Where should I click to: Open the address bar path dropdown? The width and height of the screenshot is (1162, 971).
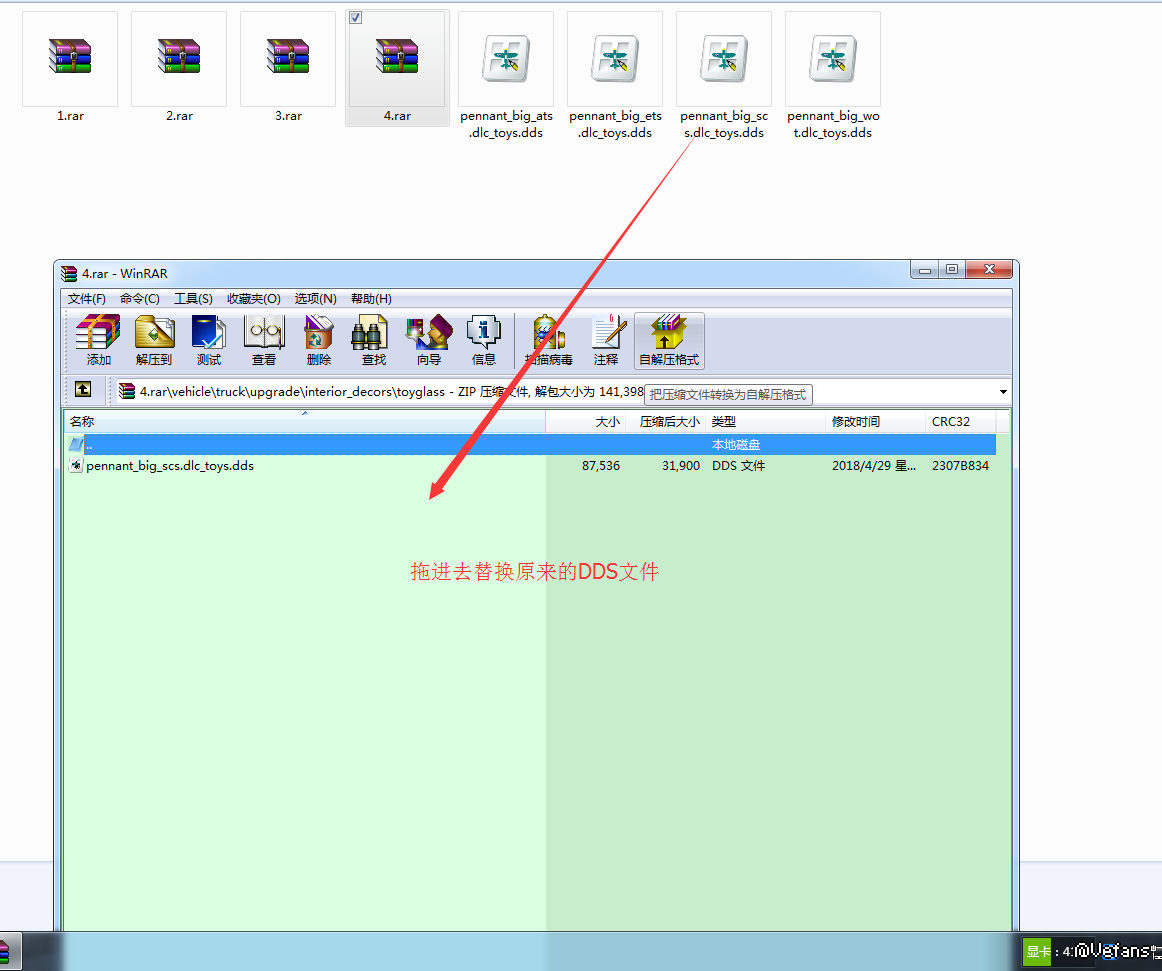[1003, 391]
